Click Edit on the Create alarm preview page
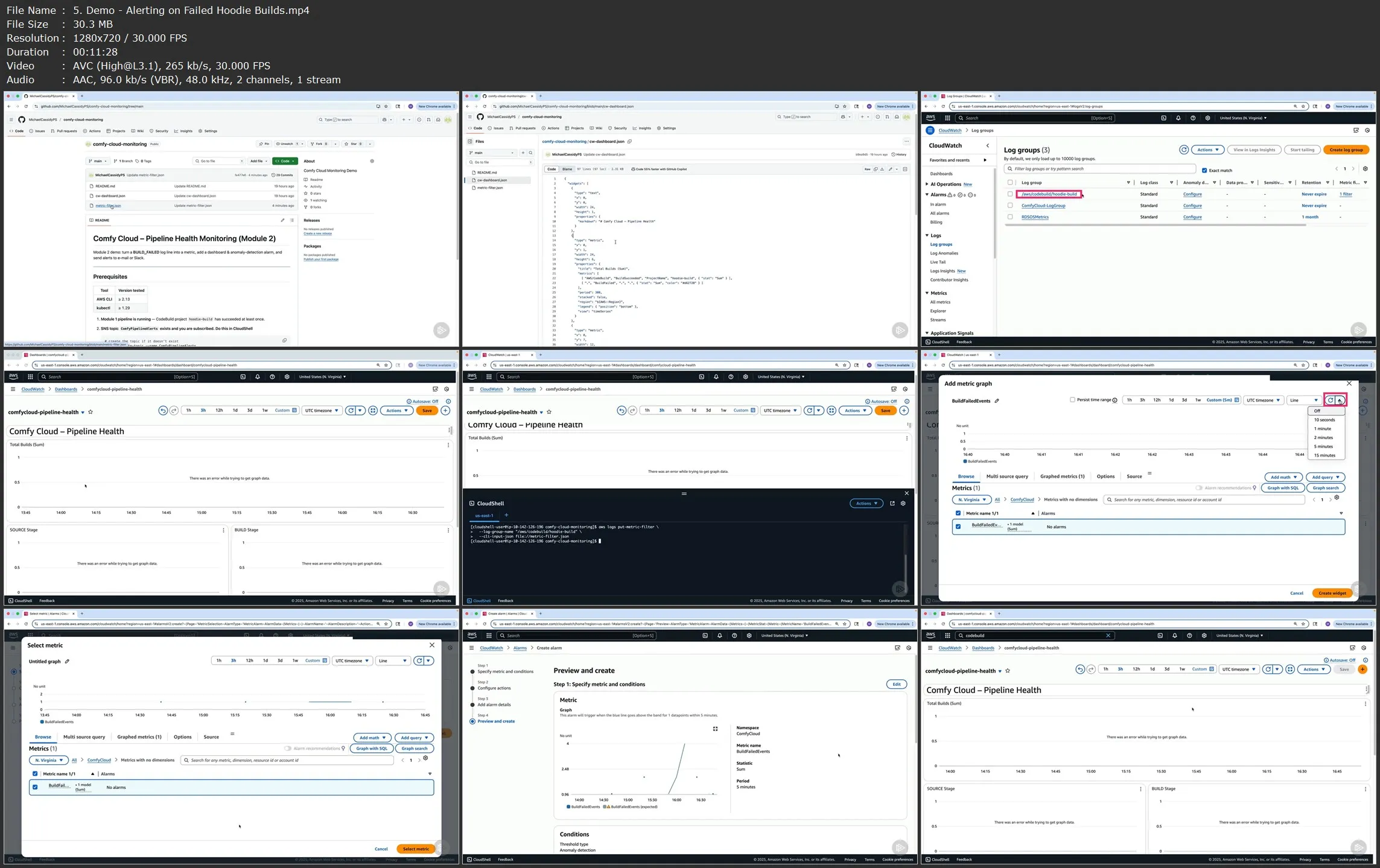The image size is (1380, 868). (897, 684)
